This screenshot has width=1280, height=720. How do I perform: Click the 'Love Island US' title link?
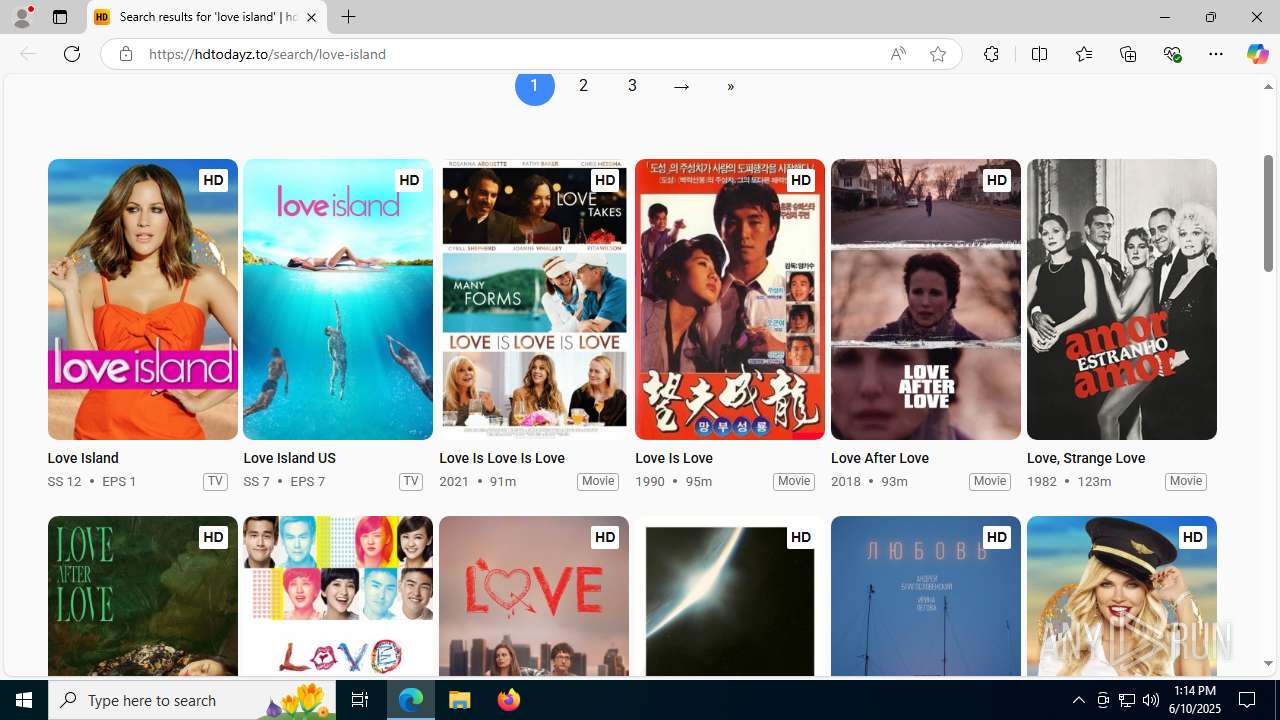click(x=289, y=458)
